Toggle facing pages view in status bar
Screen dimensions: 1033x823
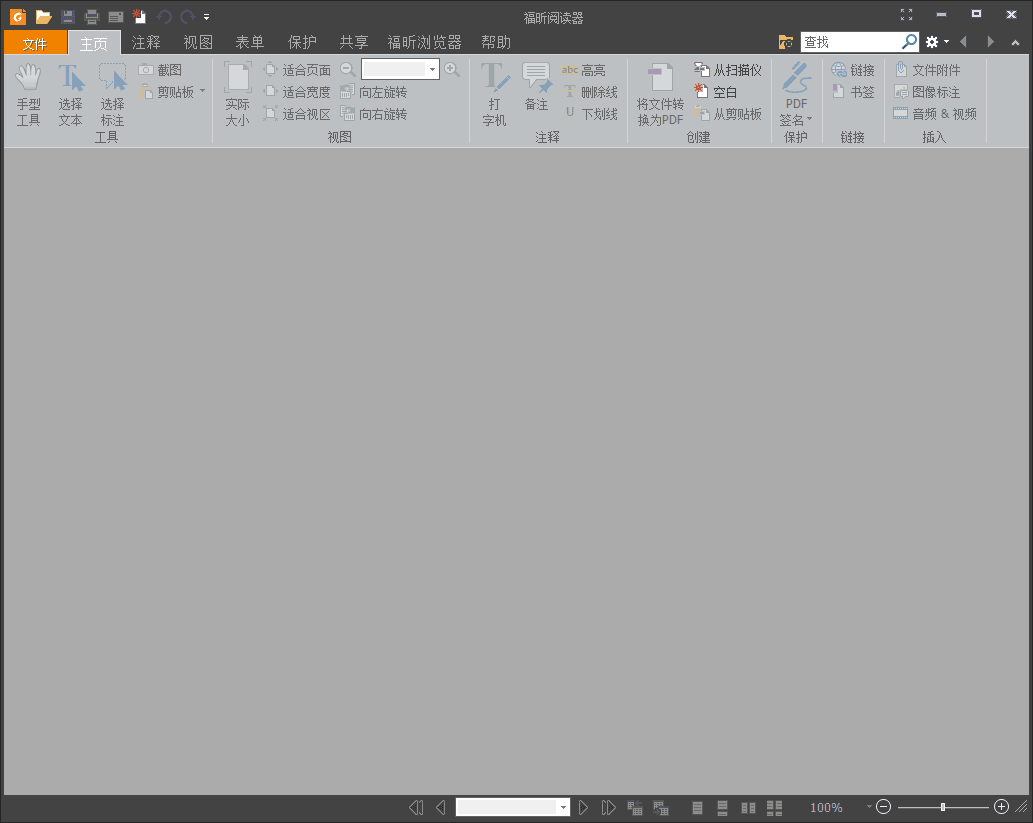tap(748, 807)
